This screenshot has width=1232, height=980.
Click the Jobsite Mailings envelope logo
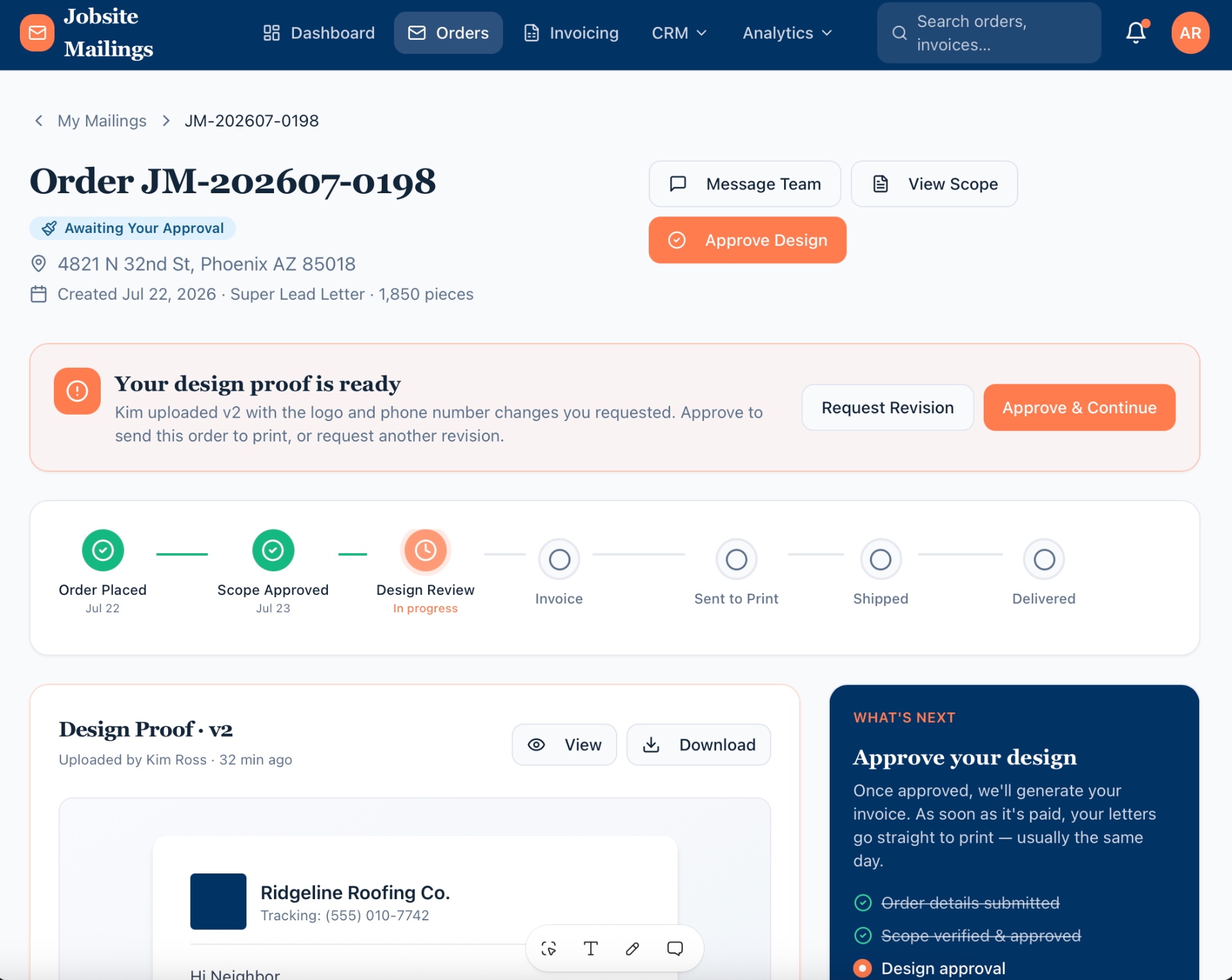pos(37,33)
